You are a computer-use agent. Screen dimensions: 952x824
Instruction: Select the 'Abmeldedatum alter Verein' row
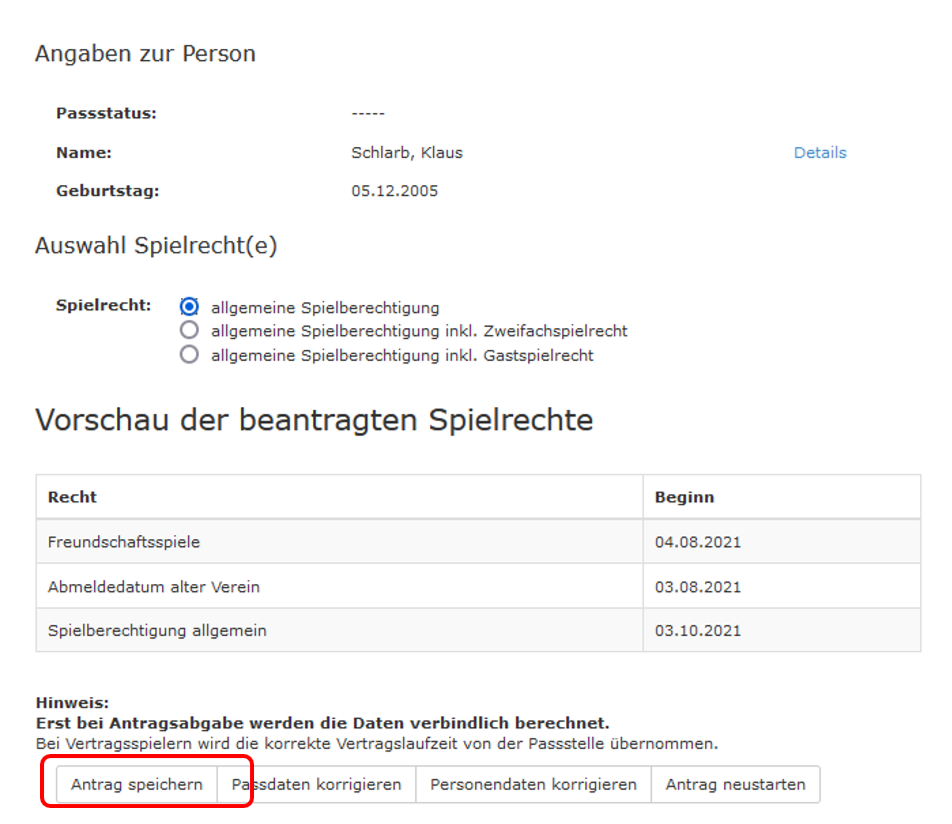[153, 587]
